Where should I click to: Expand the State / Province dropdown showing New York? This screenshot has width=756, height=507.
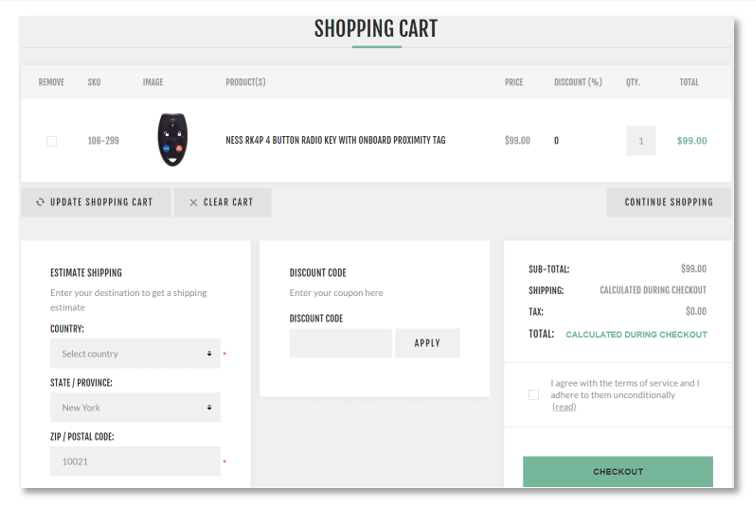[135, 408]
